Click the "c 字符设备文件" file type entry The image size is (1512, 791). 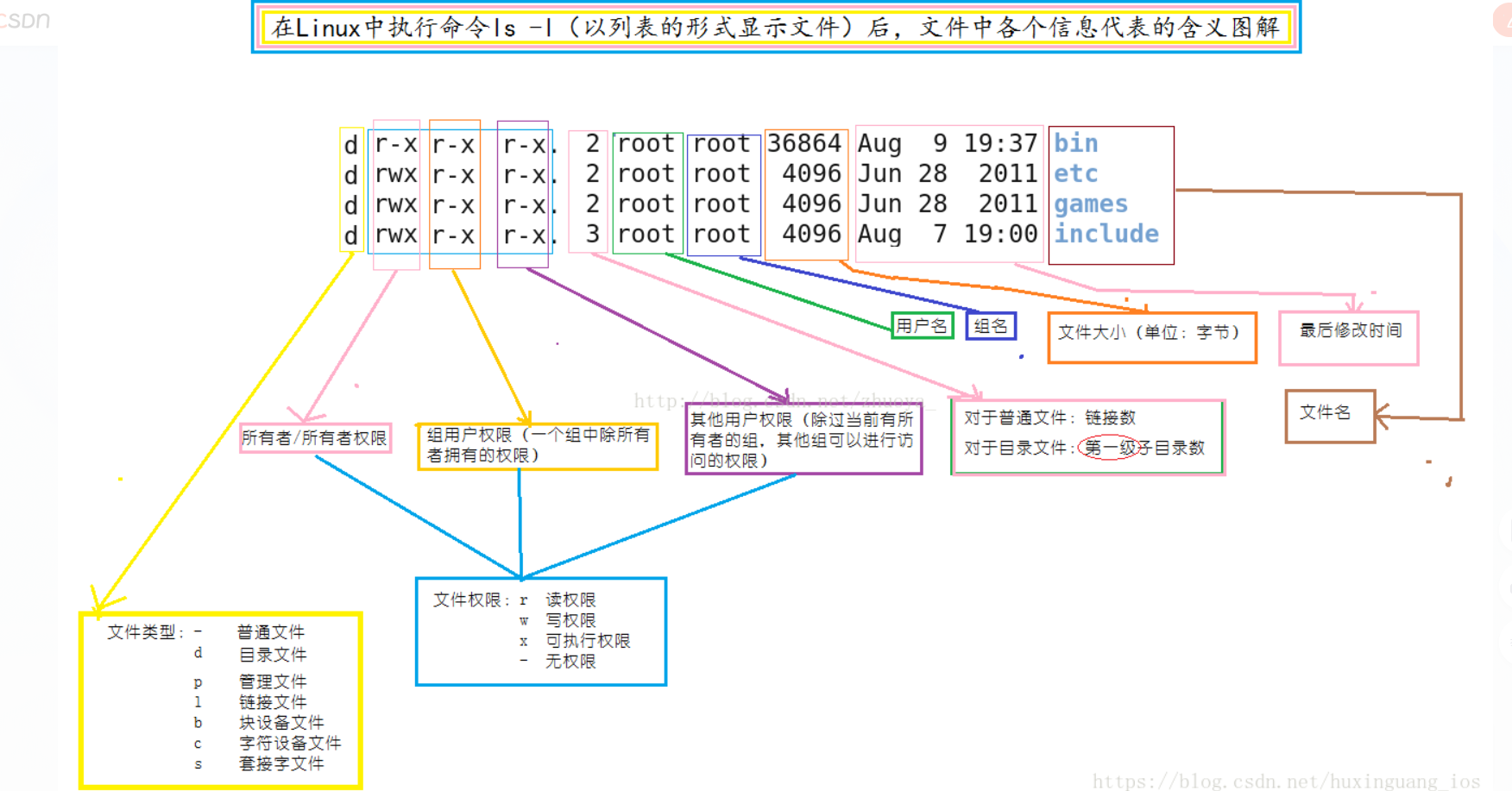coord(267,743)
